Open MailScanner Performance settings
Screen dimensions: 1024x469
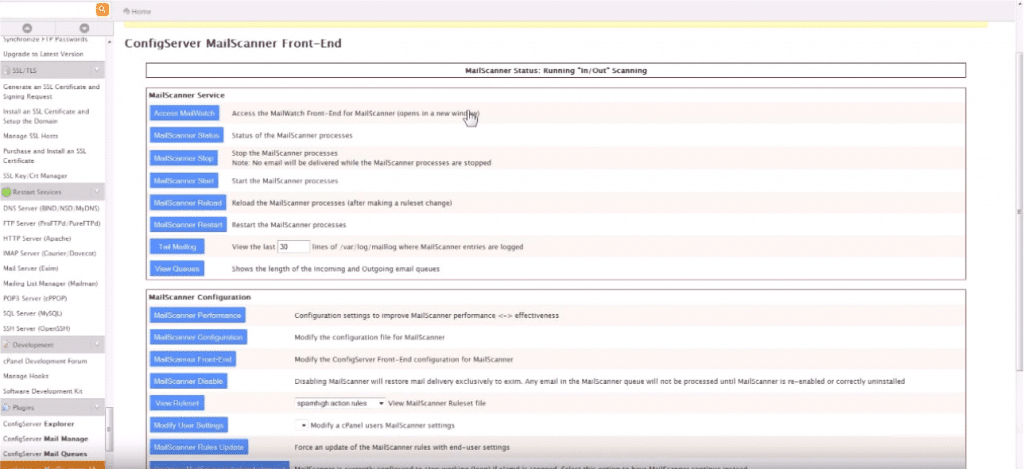click(197, 315)
